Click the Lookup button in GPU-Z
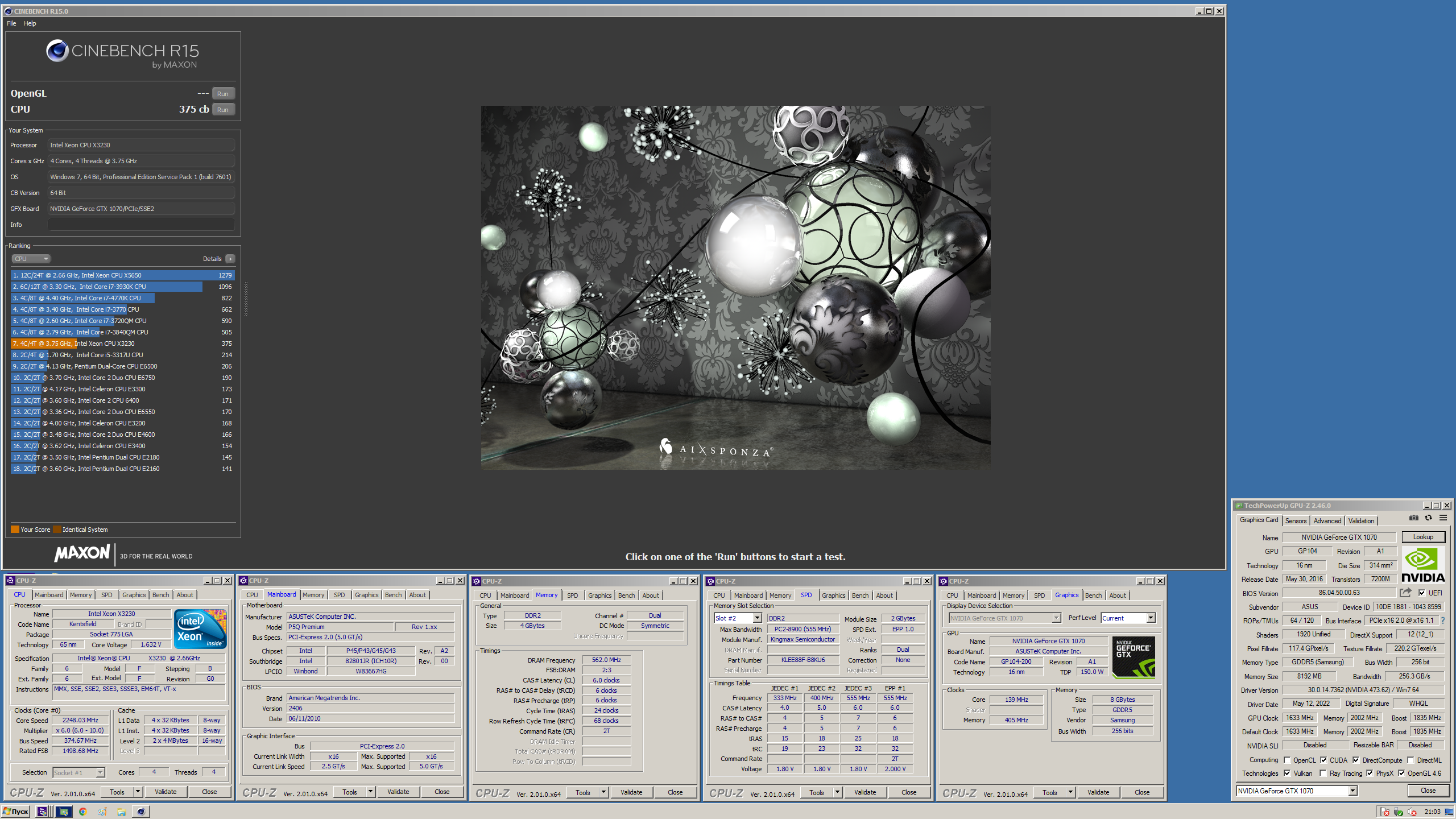This screenshot has width=1456, height=819. coord(1423,537)
